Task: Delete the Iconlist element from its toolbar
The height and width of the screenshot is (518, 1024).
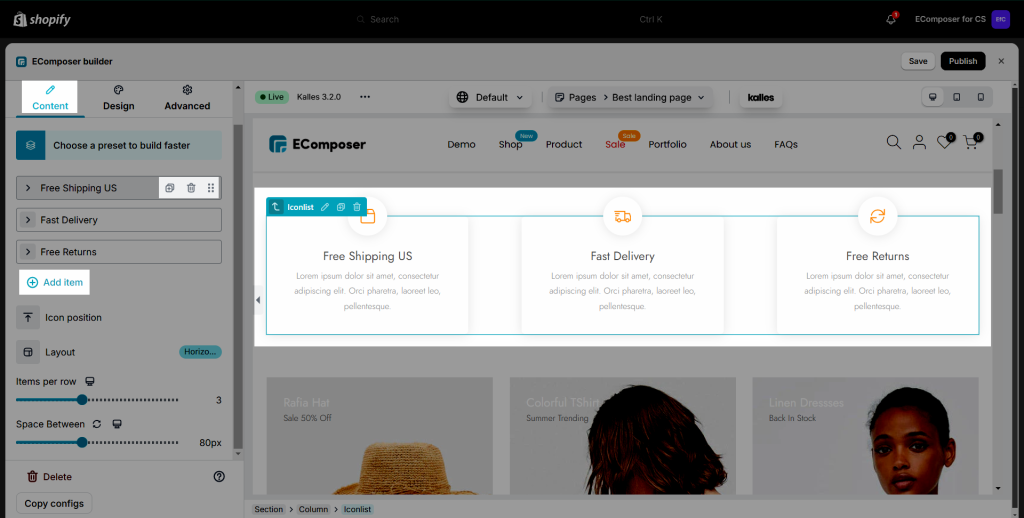Action: [x=357, y=207]
